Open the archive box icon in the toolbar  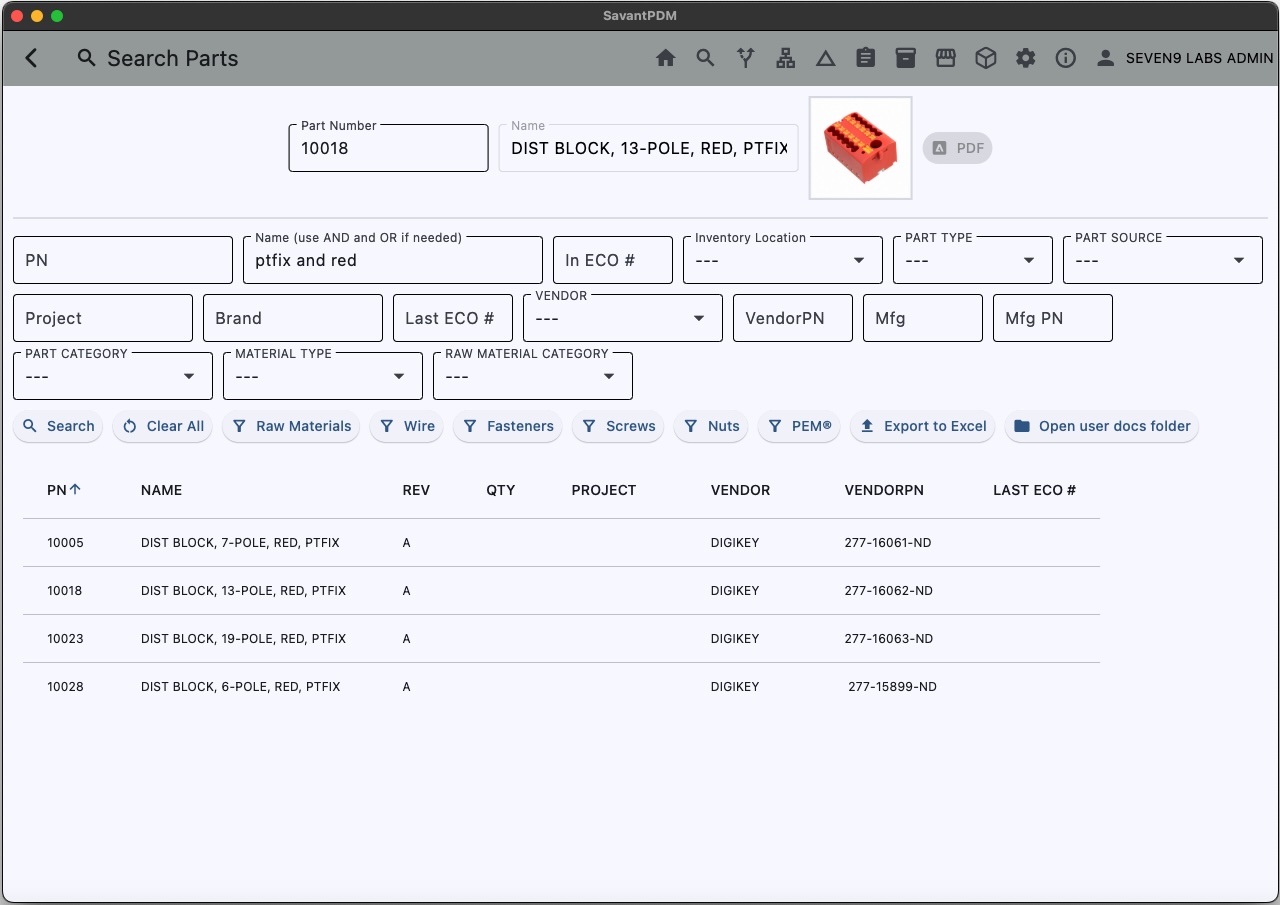[905, 58]
